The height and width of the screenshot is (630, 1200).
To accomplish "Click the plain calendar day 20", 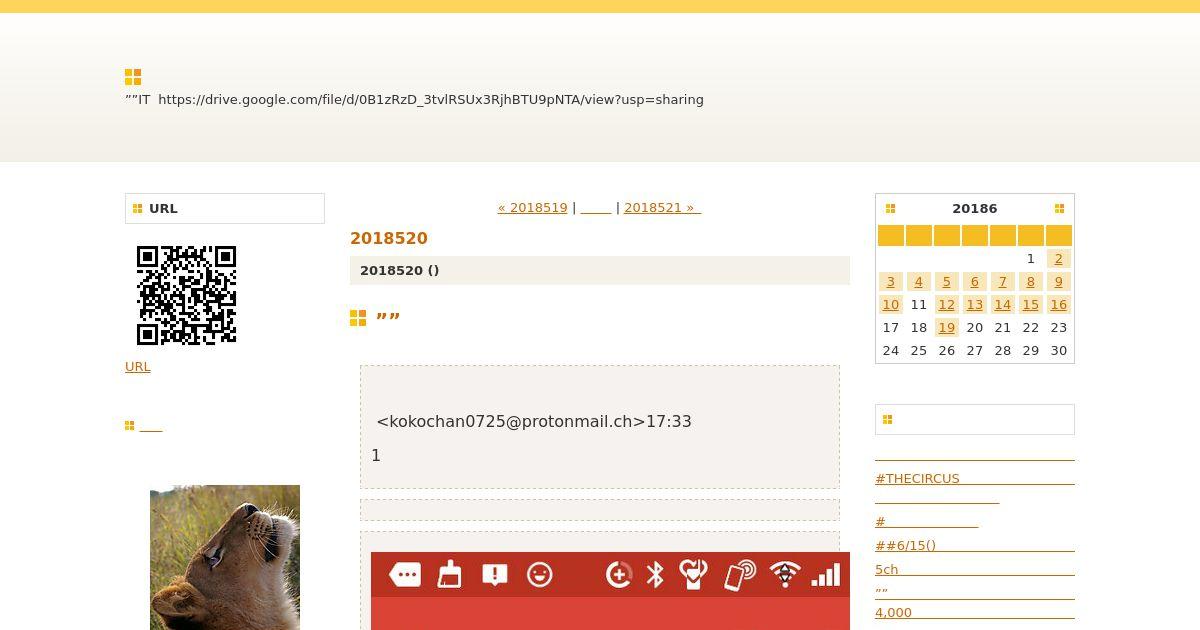I will [975, 328].
